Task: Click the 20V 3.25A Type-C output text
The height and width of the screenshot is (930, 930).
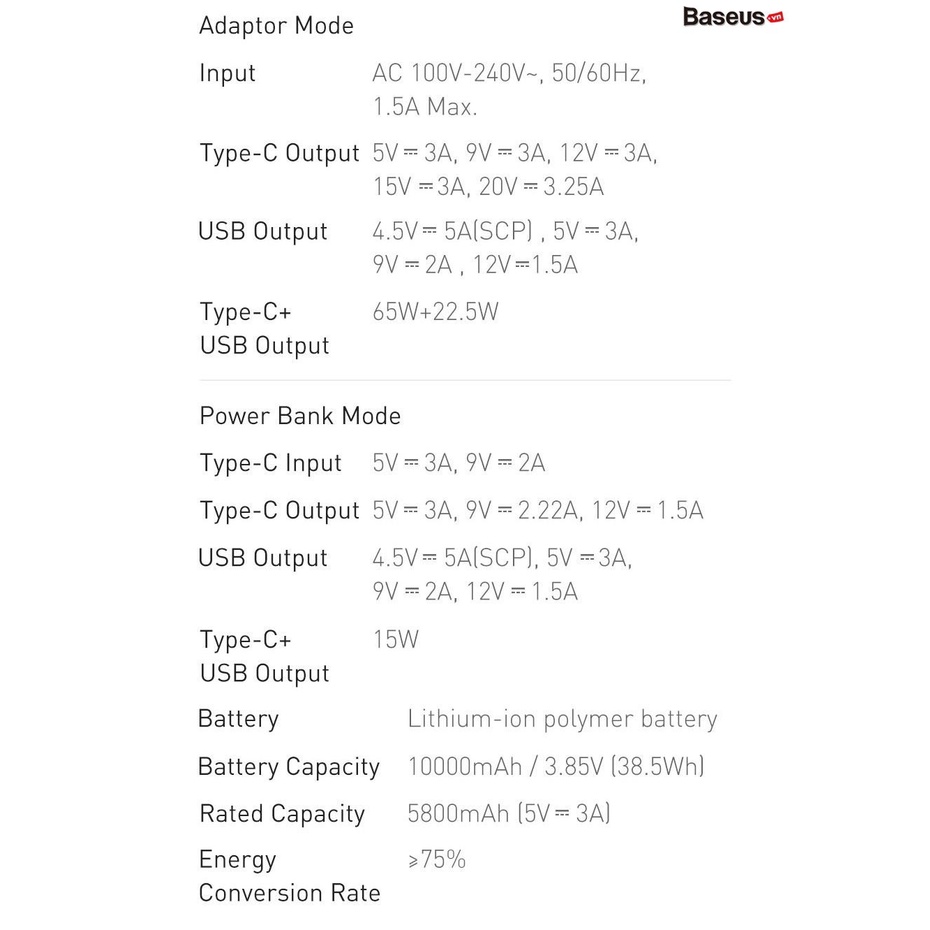Action: (x=542, y=187)
